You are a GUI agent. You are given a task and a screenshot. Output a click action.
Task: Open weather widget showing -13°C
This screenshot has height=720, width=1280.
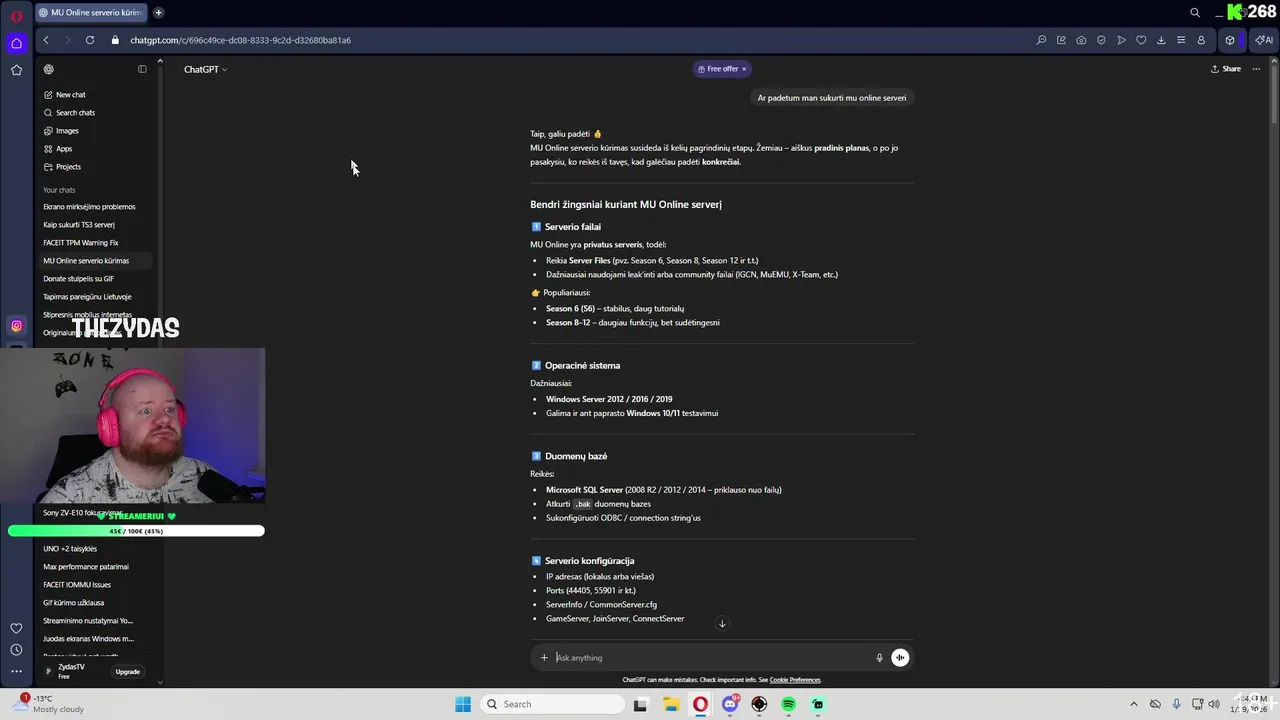click(x=50, y=704)
